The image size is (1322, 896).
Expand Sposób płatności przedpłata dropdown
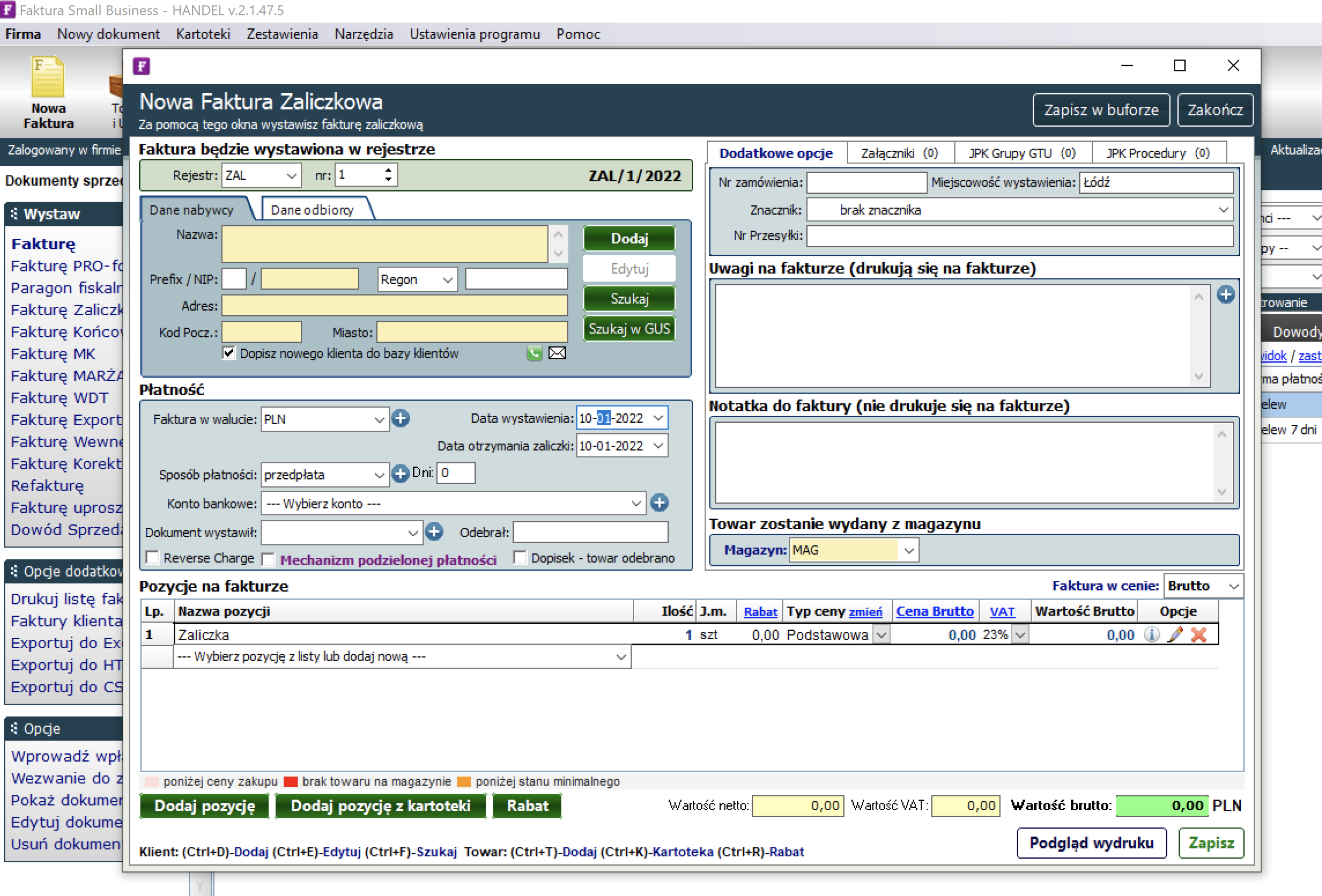click(380, 475)
